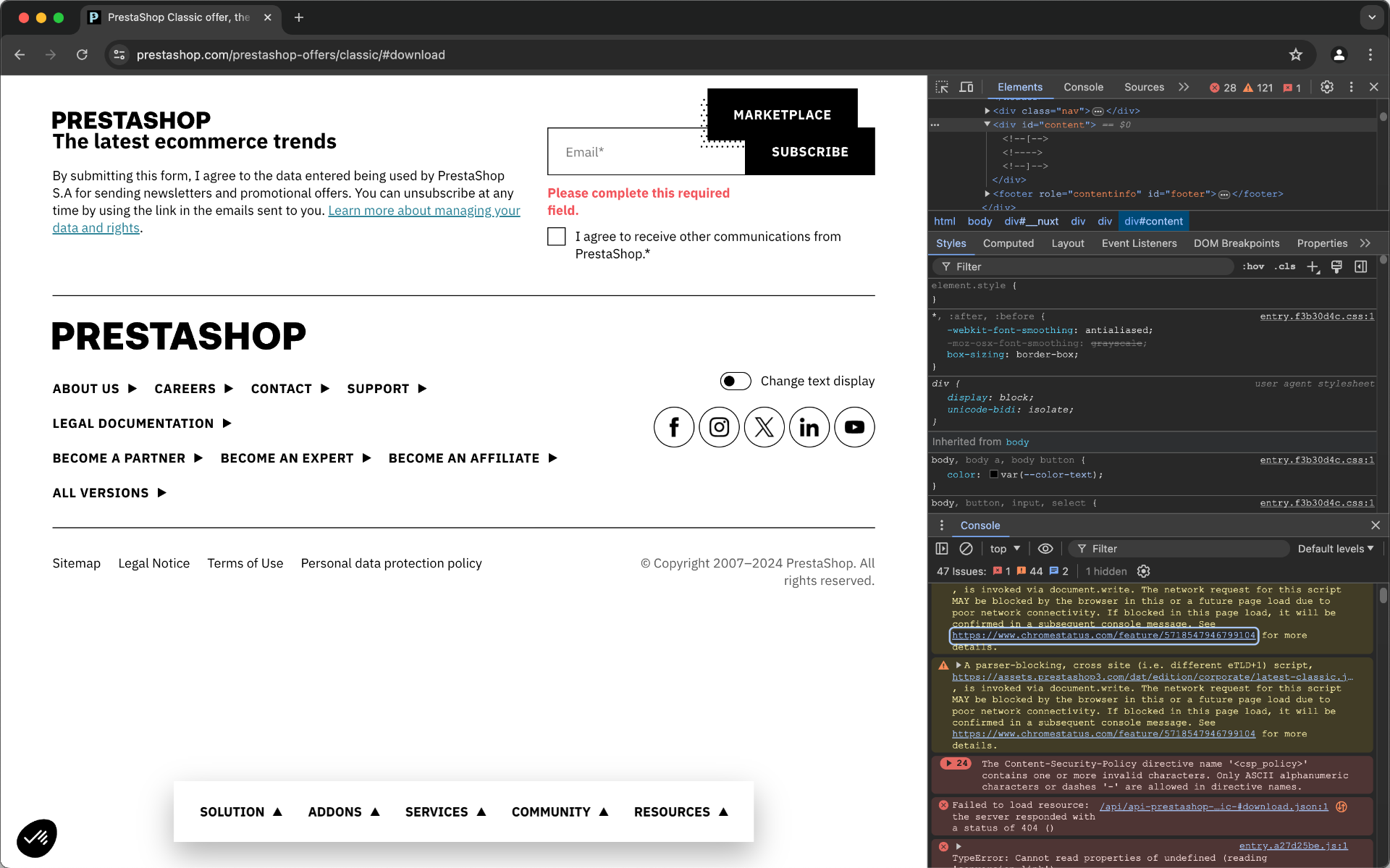Viewport: 1390px width, 868px height.
Task: Expand the footer element node
Action: click(987, 194)
